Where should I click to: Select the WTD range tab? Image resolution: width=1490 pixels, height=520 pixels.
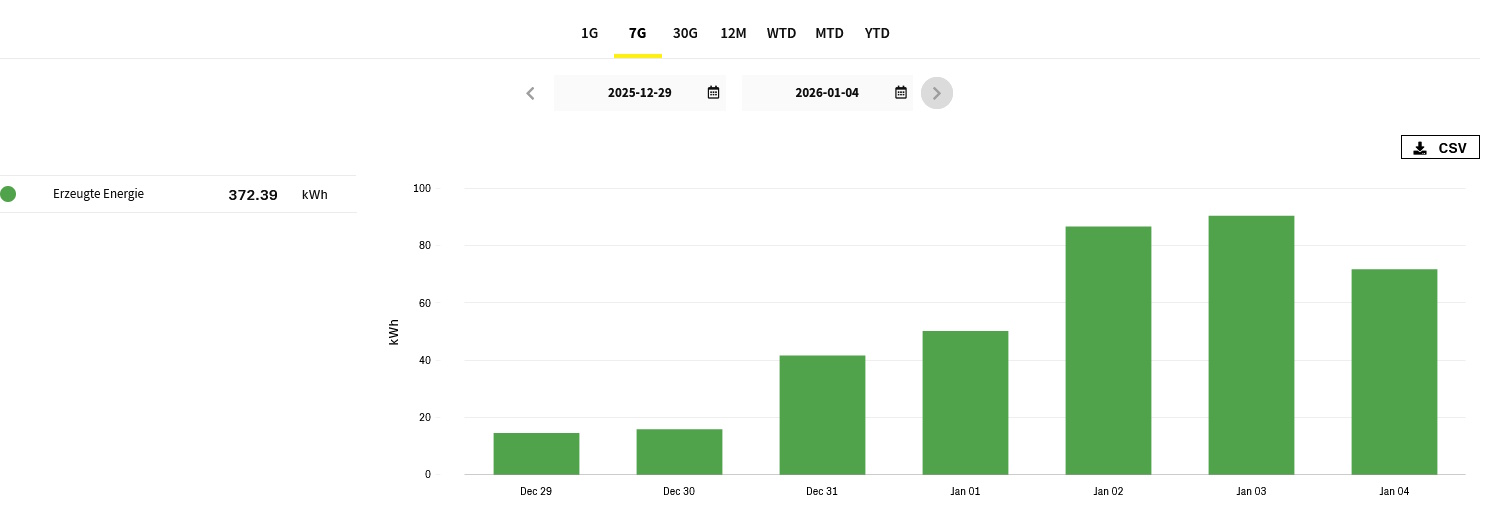pyautogui.click(x=781, y=33)
